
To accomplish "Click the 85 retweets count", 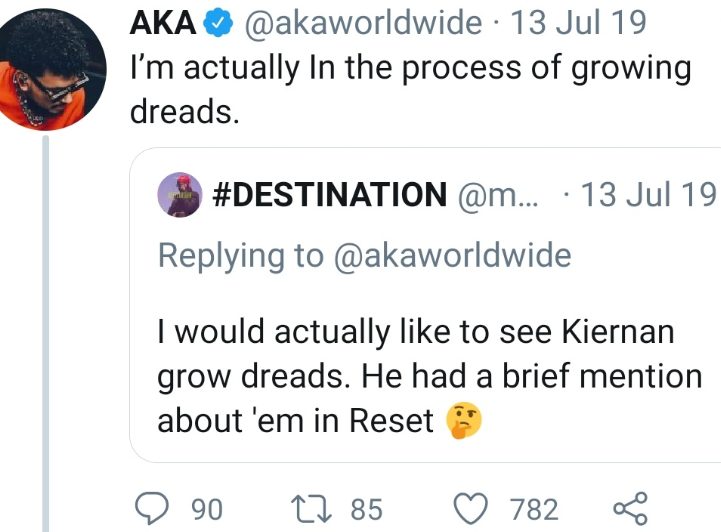I will coord(366,509).
